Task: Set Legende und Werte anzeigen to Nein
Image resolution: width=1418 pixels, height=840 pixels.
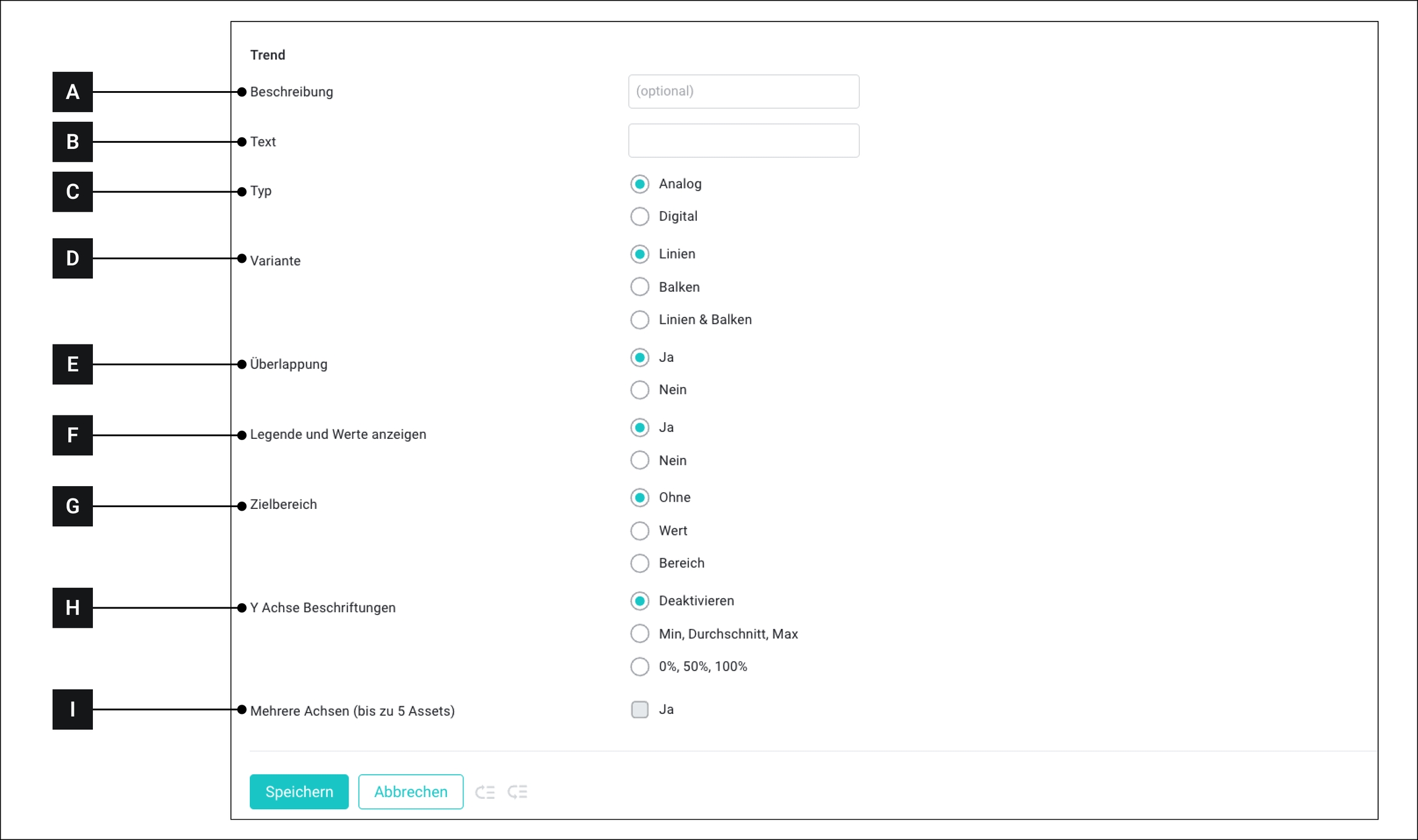Action: (640, 460)
